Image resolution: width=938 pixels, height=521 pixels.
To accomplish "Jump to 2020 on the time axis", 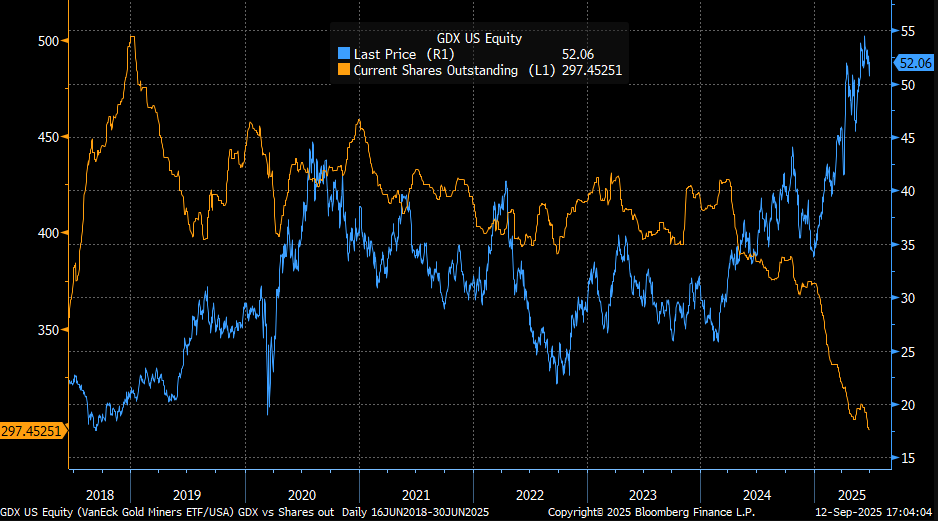I will pos(301,495).
